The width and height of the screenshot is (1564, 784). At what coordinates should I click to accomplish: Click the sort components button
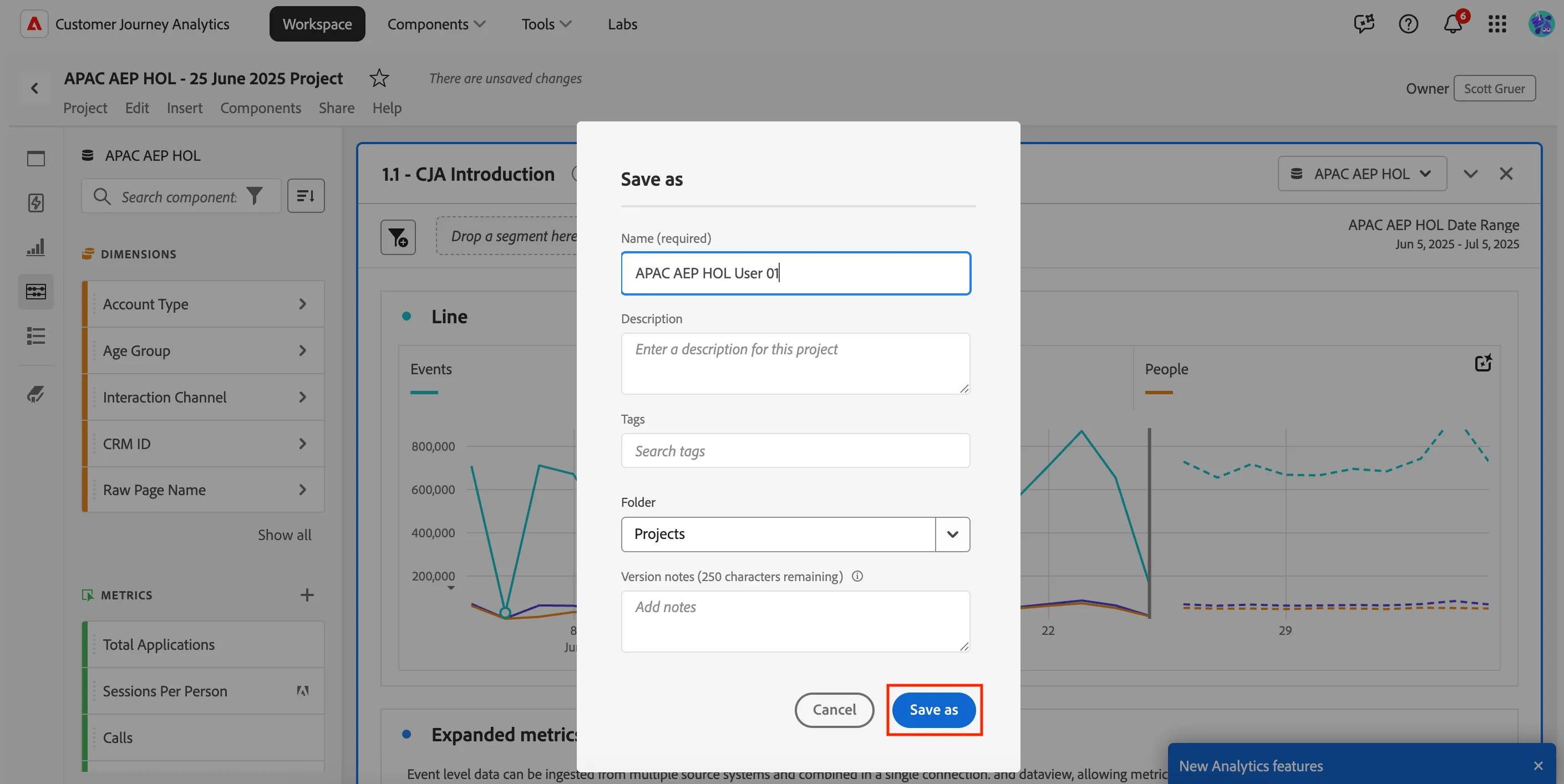point(306,196)
